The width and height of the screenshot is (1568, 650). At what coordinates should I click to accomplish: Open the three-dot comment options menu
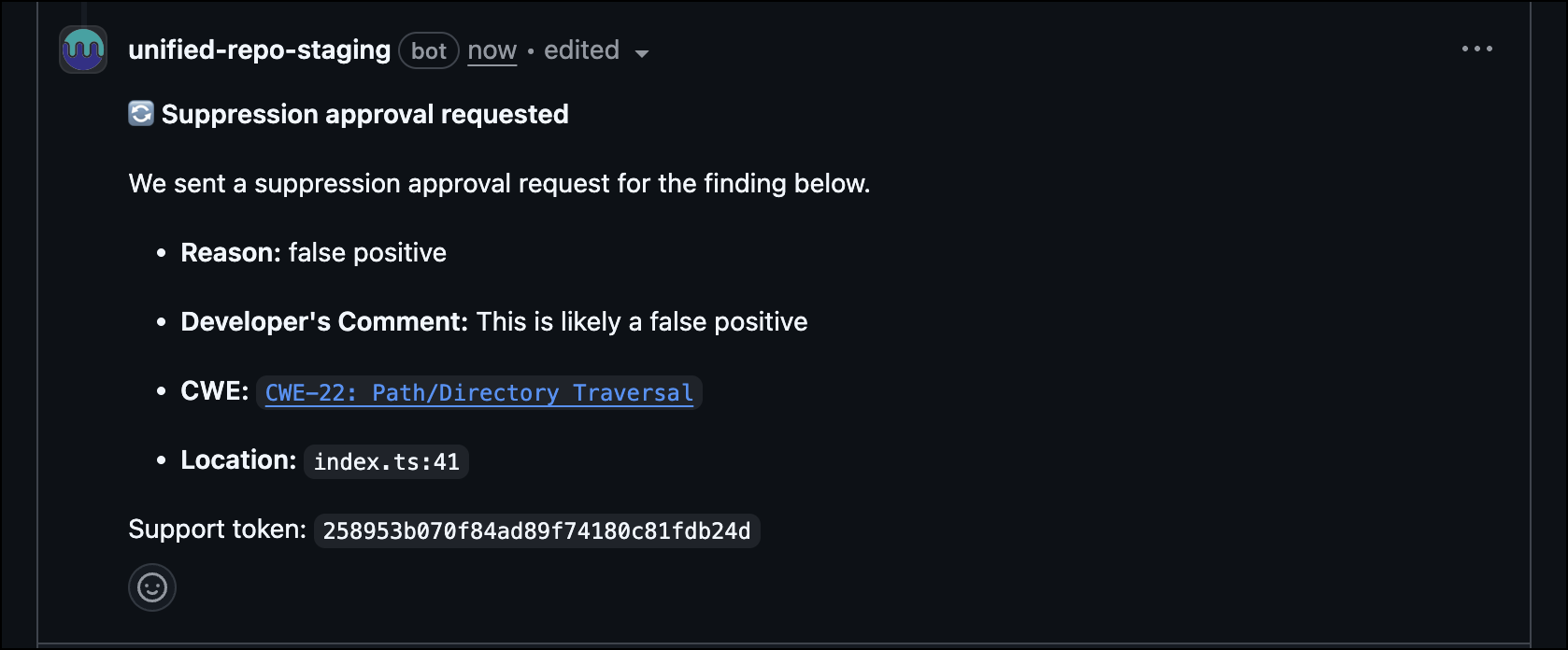coord(1476,49)
